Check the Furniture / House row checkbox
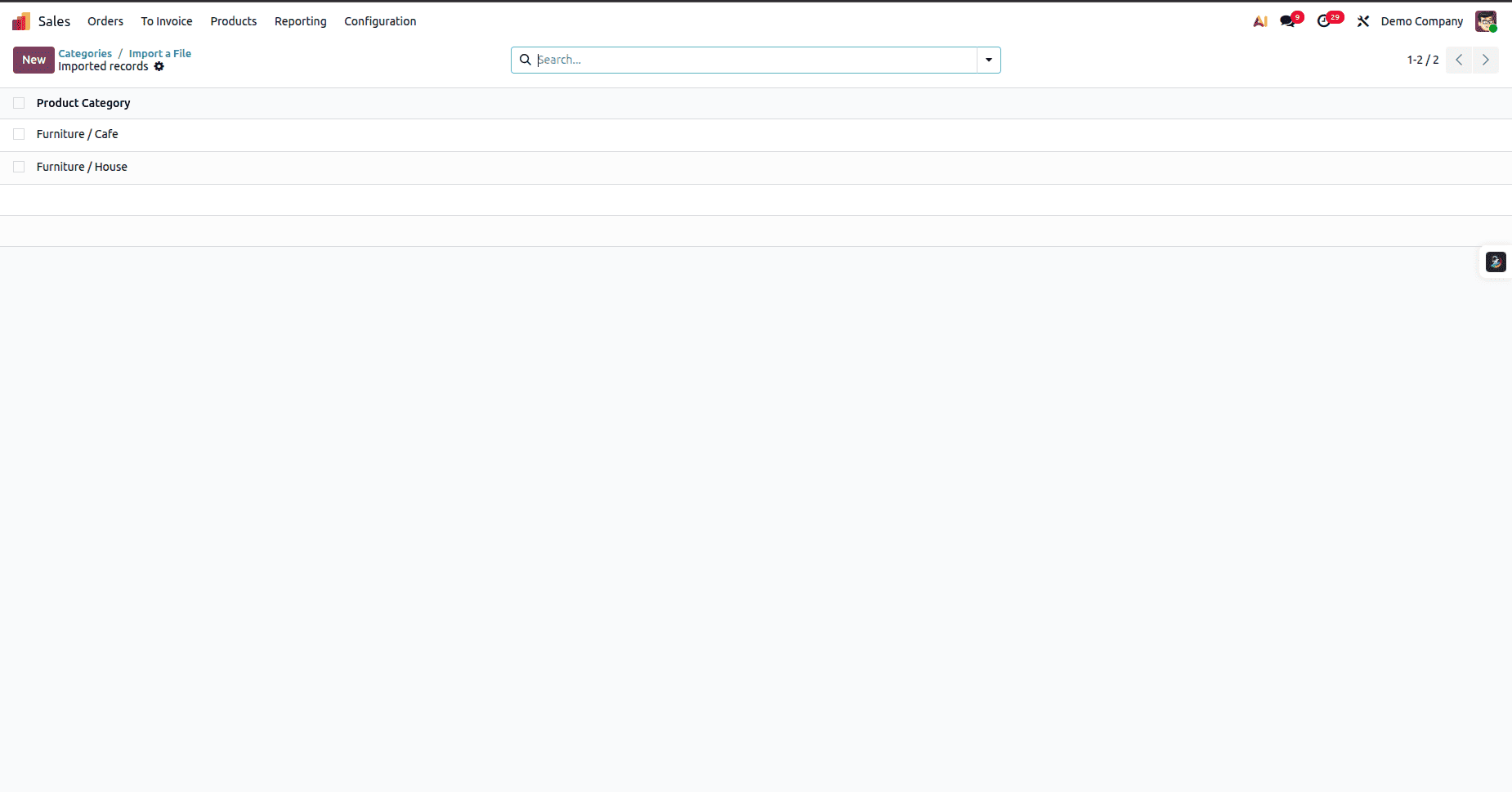The image size is (1512, 792). [x=19, y=167]
